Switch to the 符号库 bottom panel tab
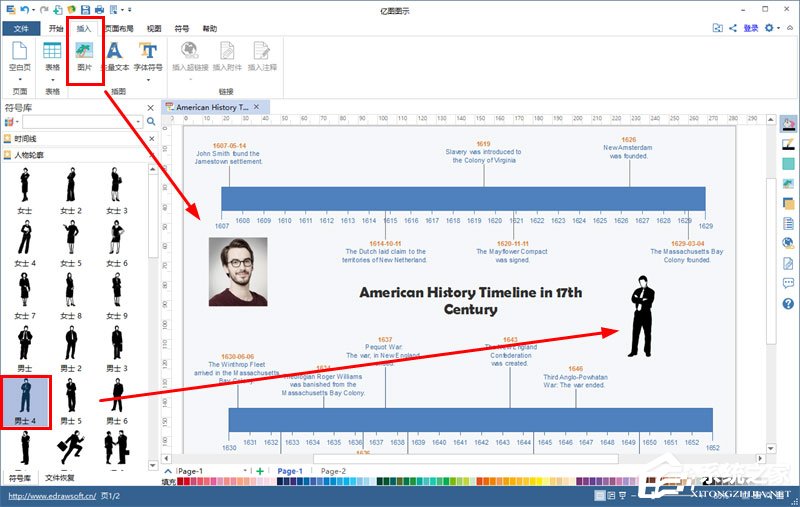800x507 pixels. pos(20,478)
